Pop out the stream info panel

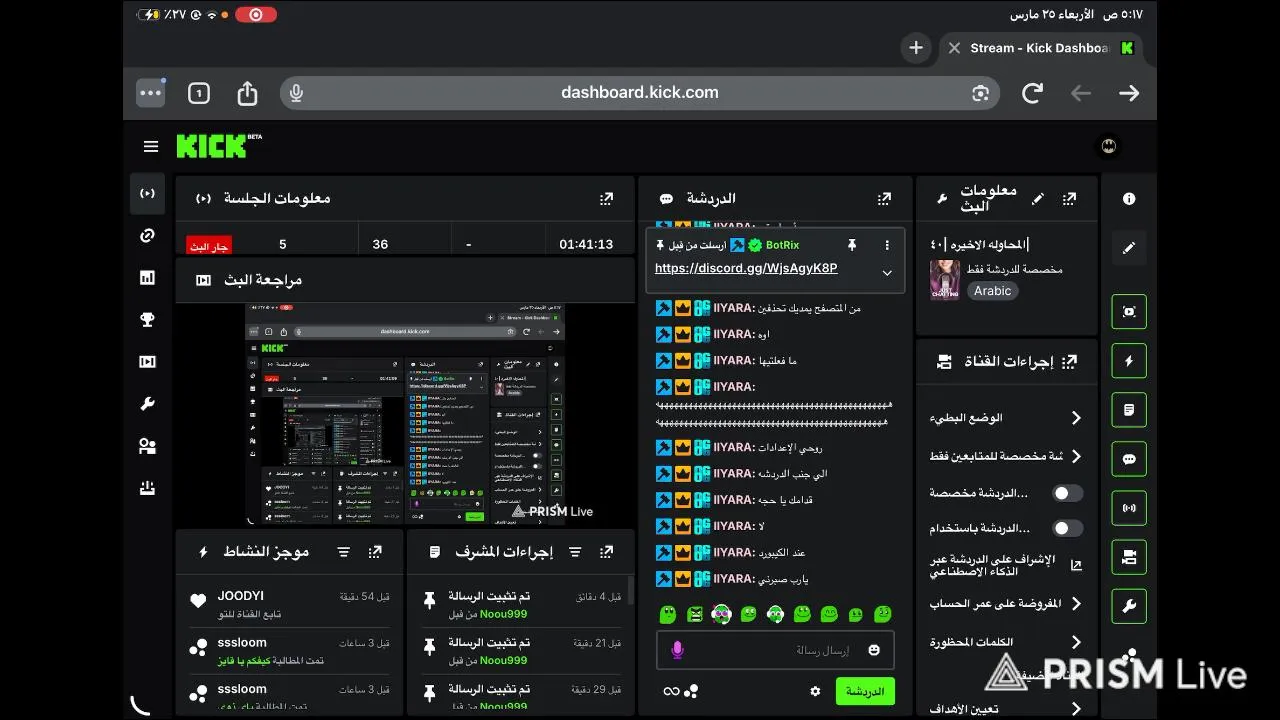[x=1070, y=199]
